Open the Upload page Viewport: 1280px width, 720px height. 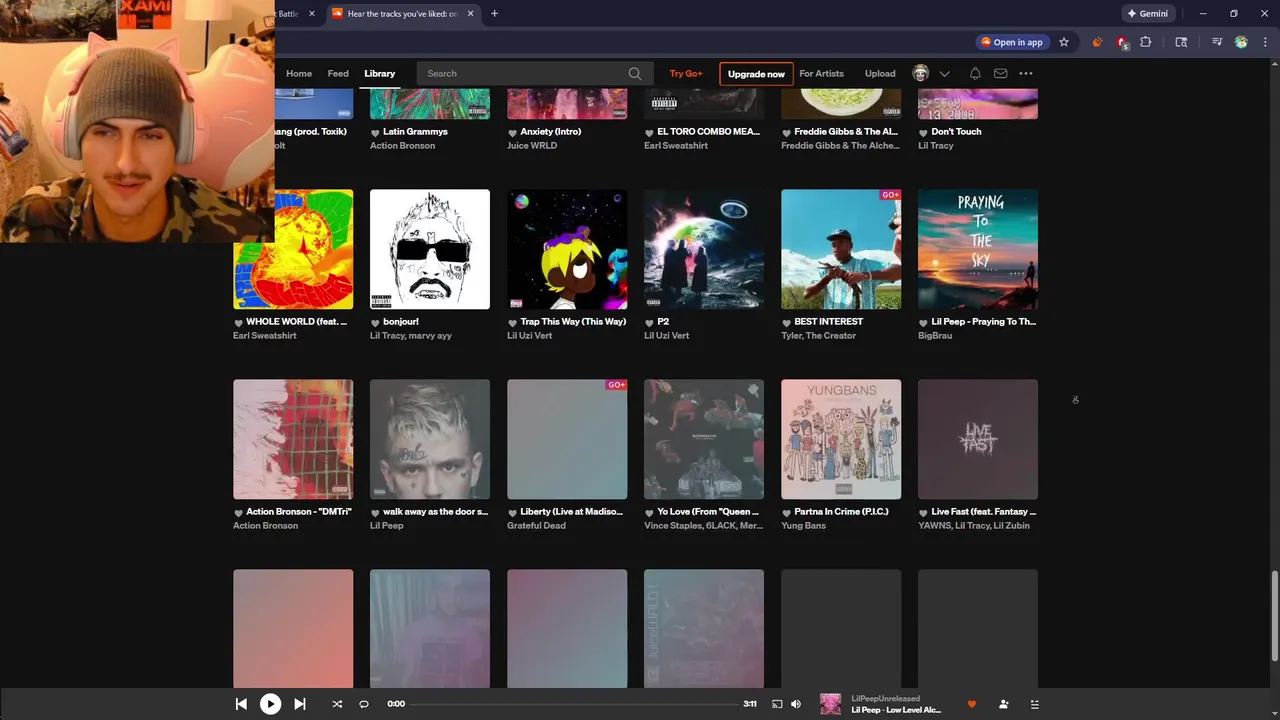tap(880, 73)
